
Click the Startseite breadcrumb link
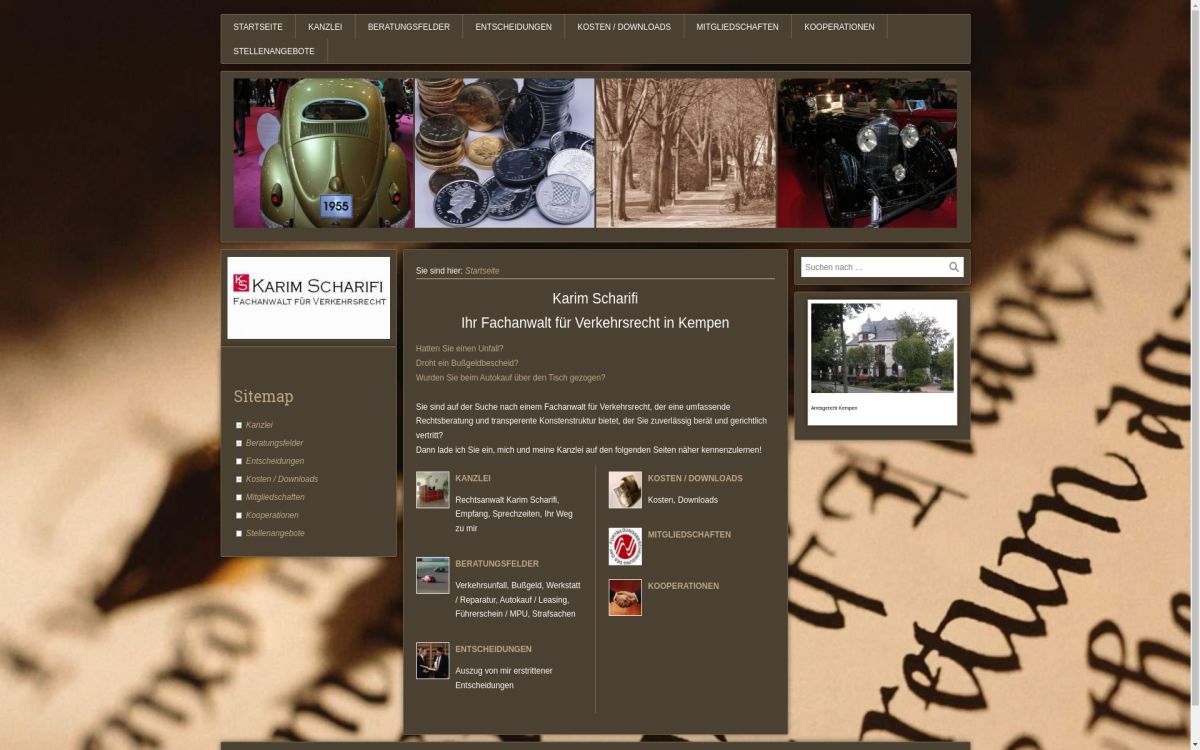(x=482, y=271)
